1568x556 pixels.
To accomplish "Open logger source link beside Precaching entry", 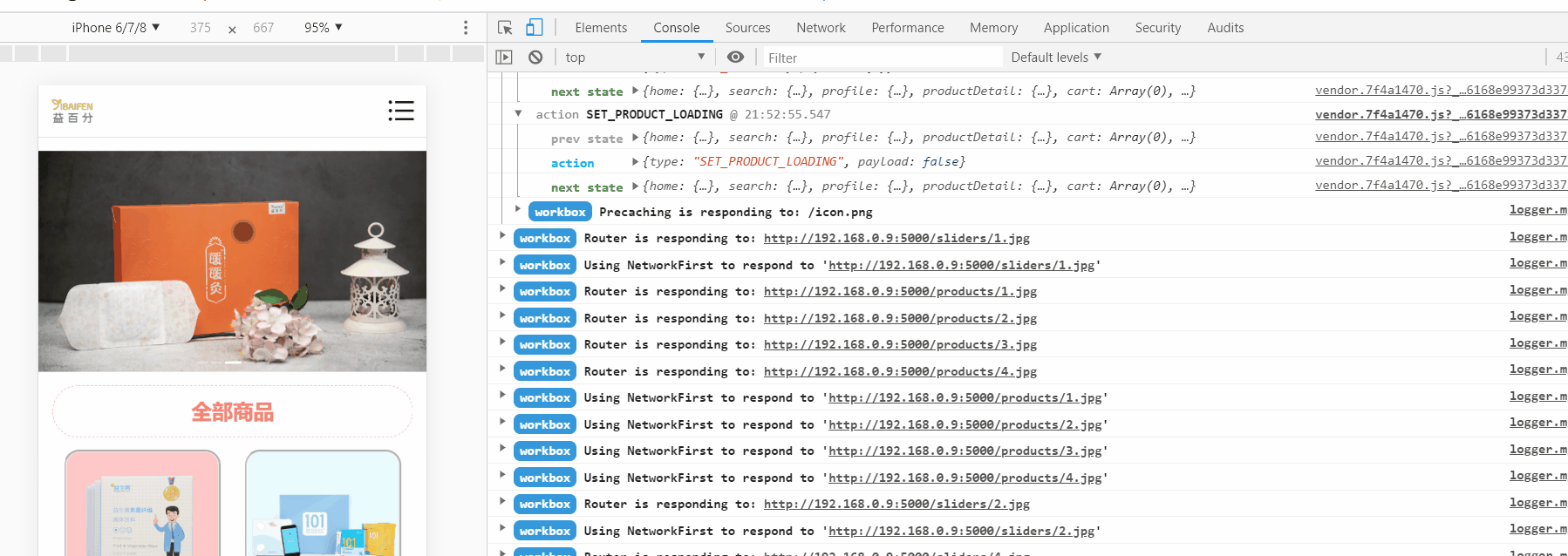I will pyautogui.click(x=1538, y=209).
